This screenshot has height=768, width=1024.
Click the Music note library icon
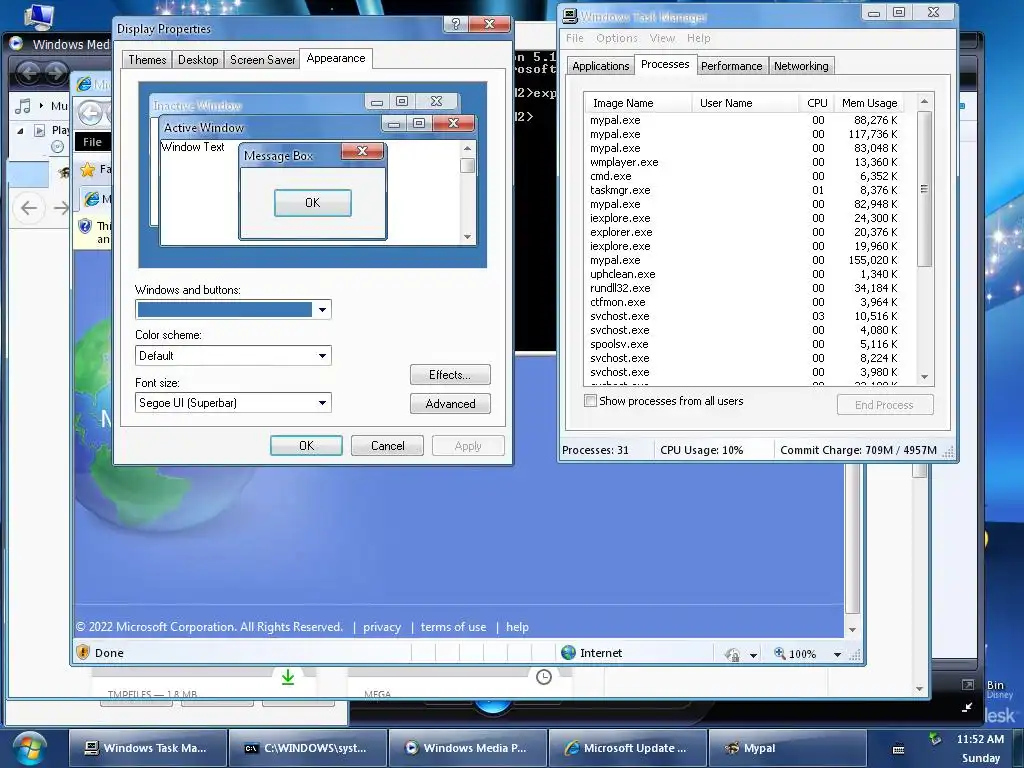click(23, 106)
